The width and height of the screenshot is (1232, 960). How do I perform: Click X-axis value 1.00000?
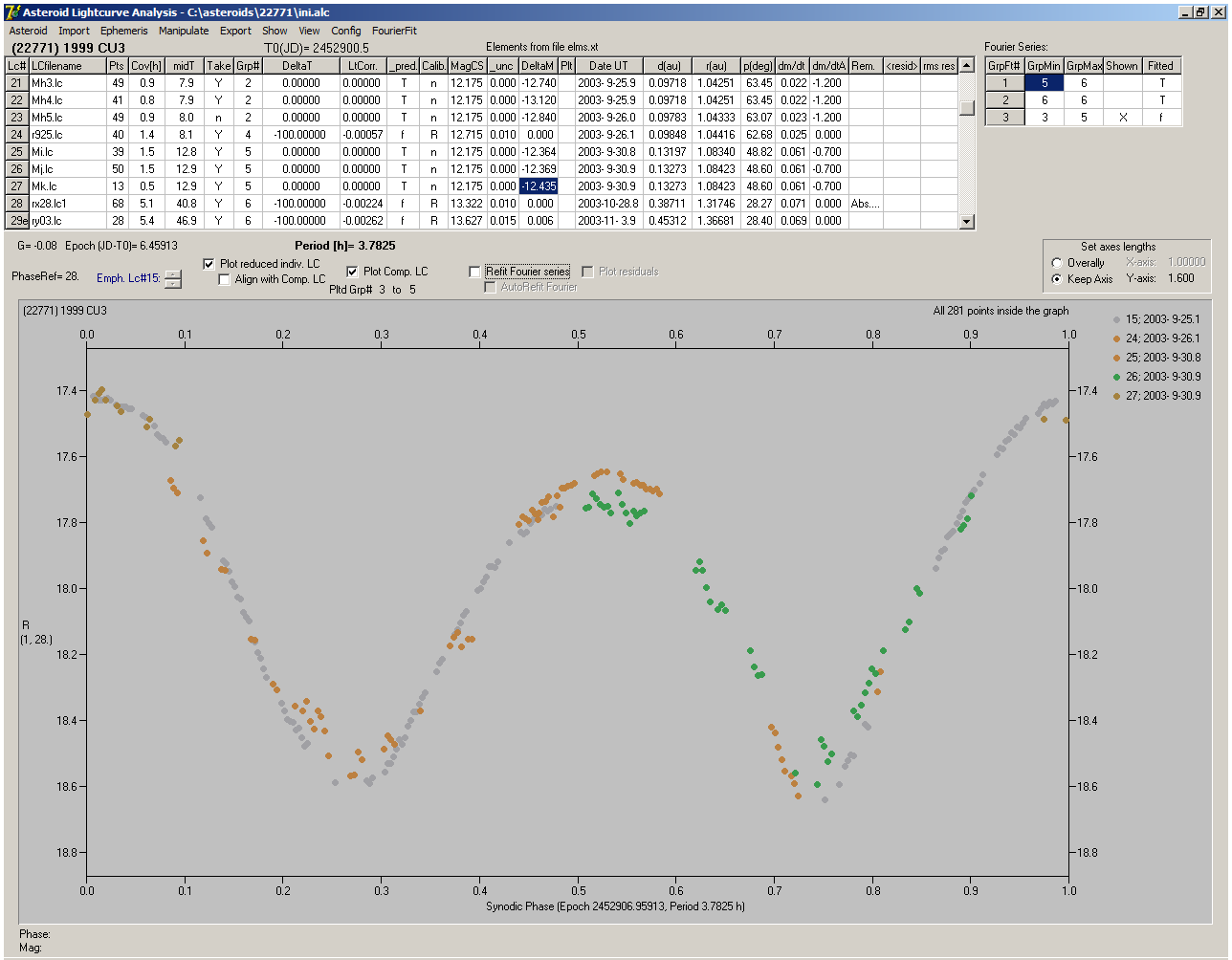(x=1186, y=262)
